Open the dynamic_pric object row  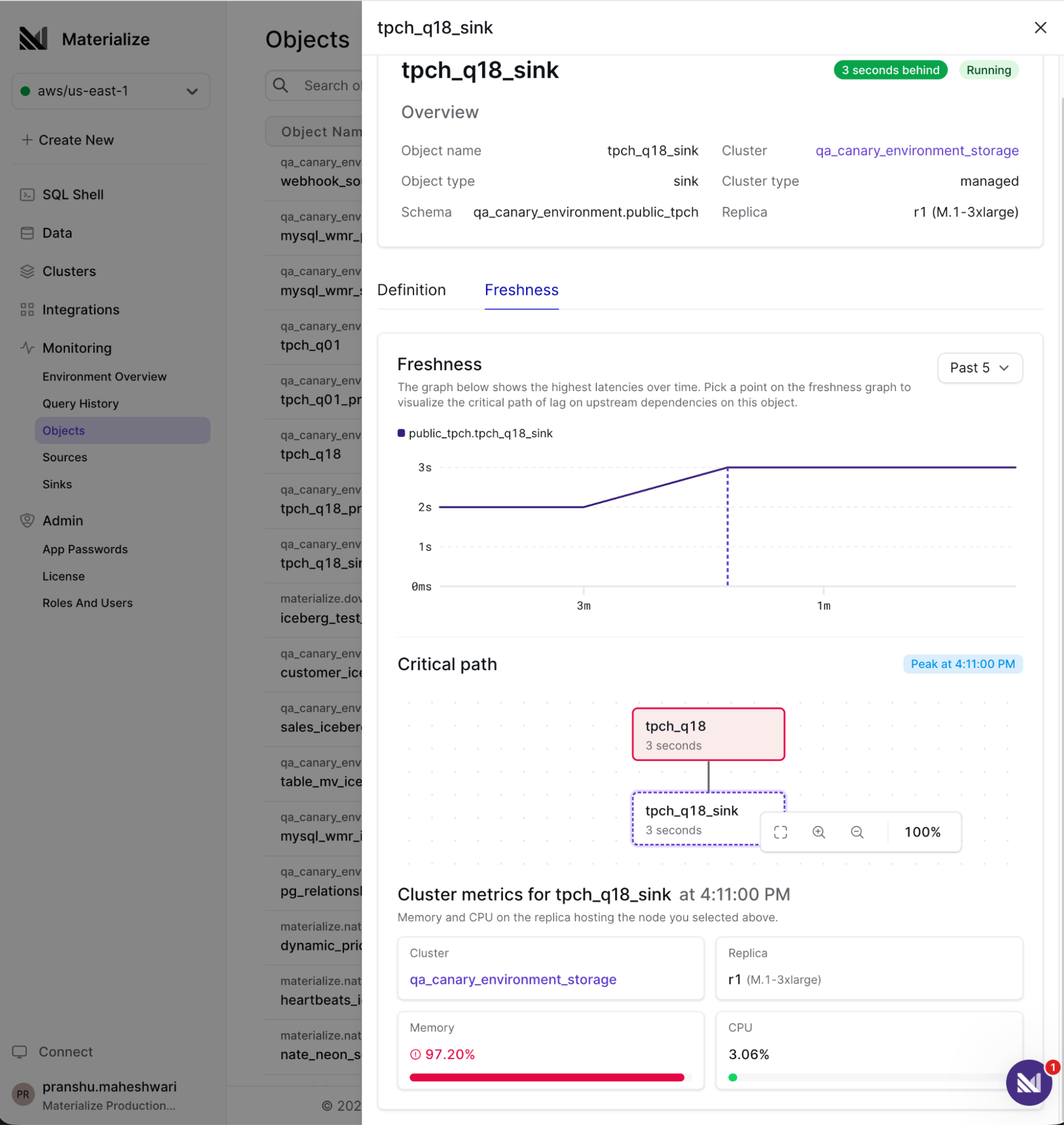coord(313,937)
